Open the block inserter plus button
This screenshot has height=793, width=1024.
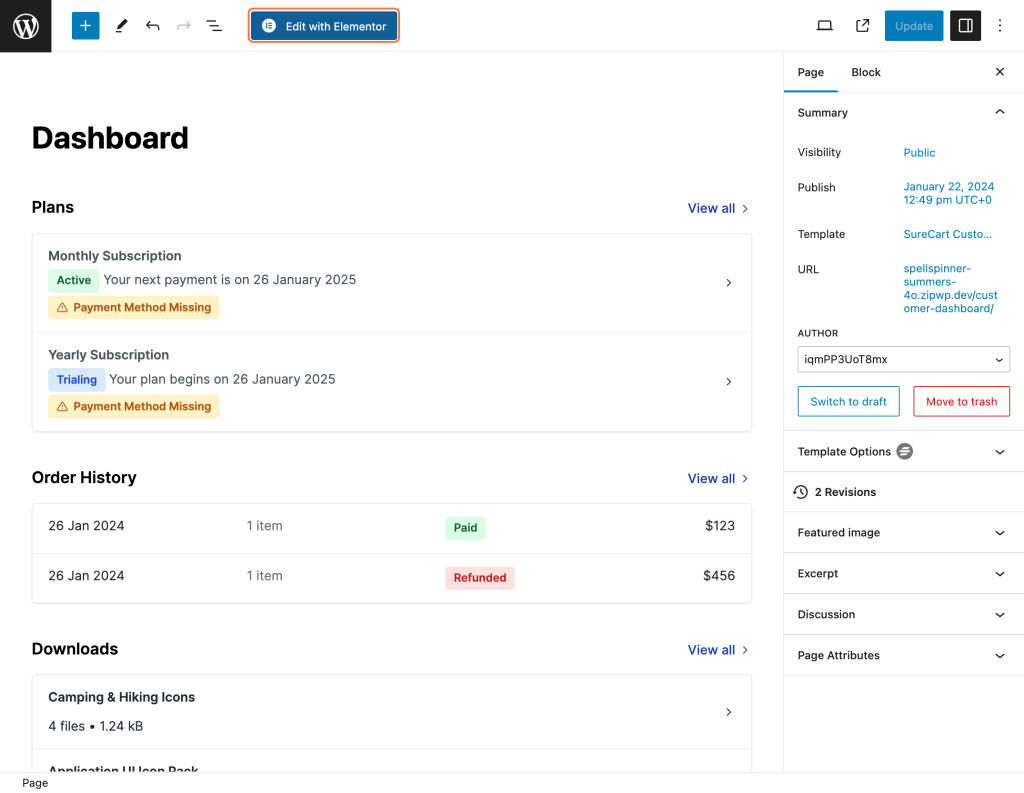coord(85,26)
